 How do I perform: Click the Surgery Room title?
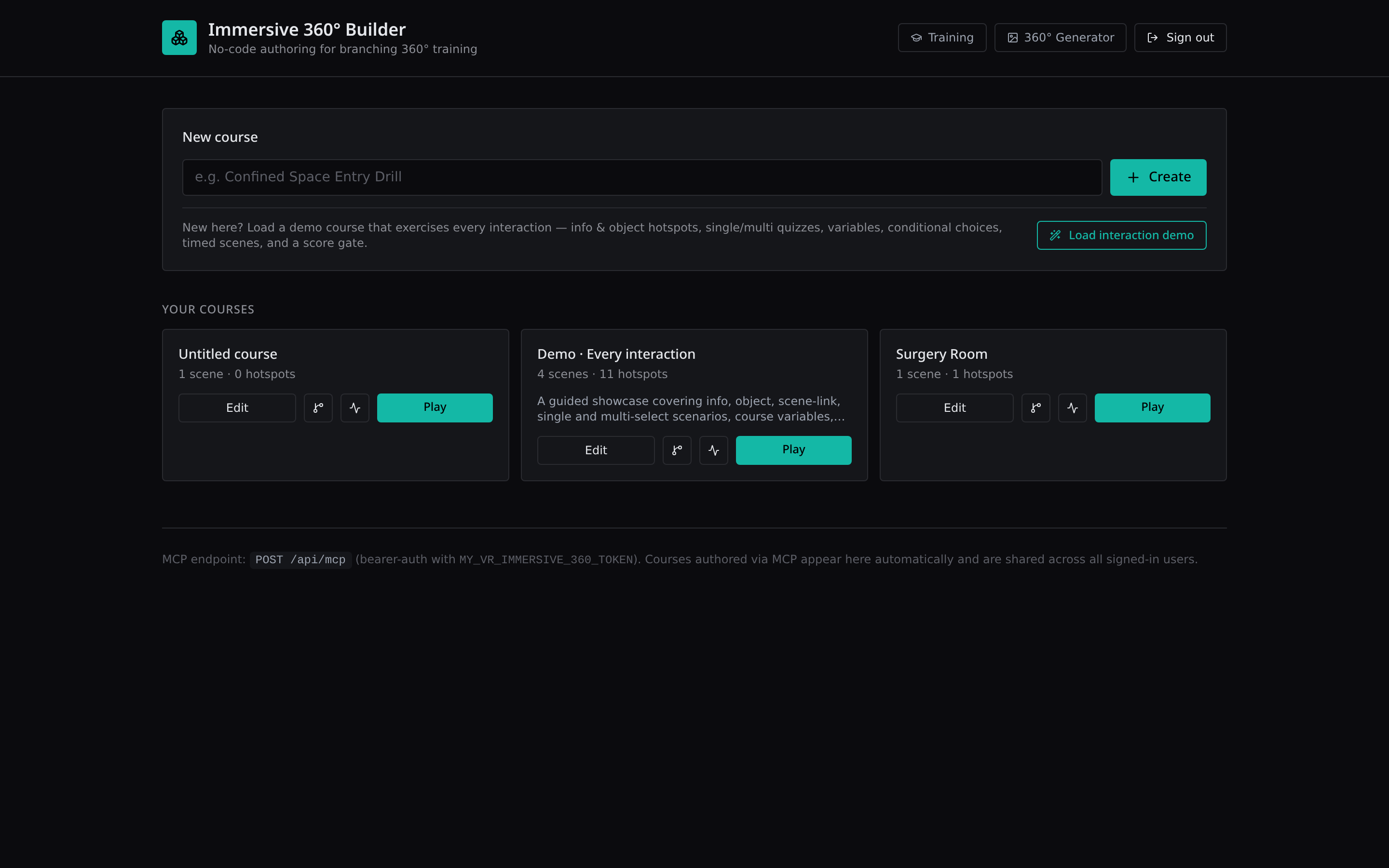tap(941, 354)
